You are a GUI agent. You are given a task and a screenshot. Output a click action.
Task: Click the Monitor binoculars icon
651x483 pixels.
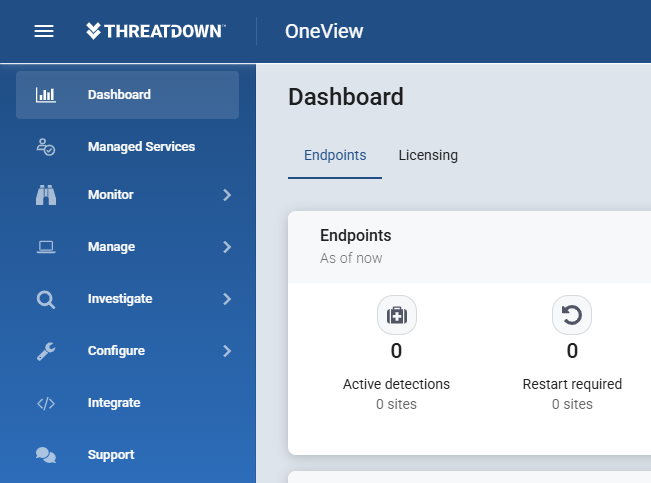tap(46, 195)
